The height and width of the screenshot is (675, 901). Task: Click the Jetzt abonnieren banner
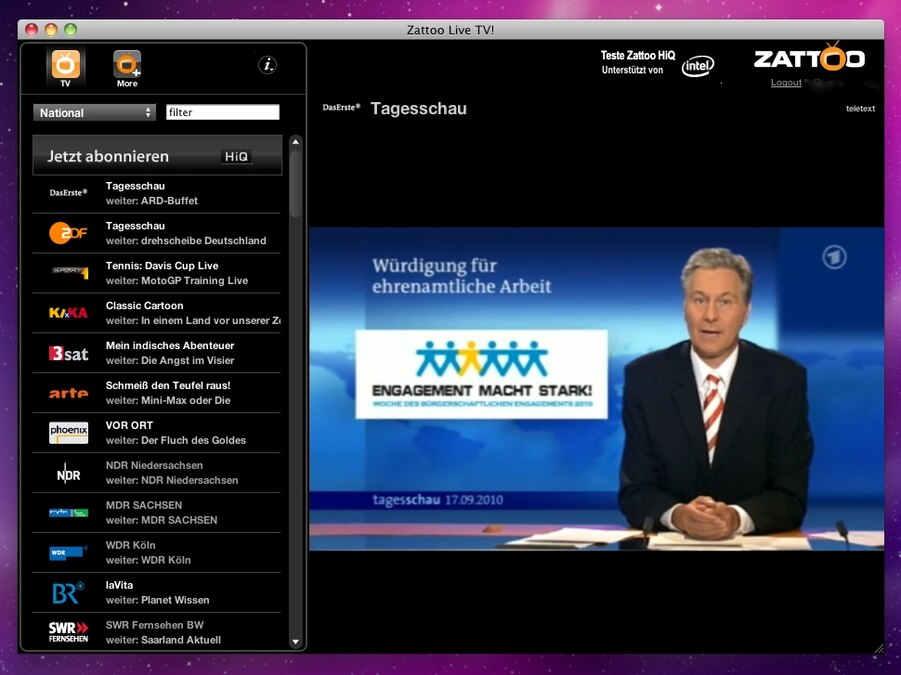[157, 156]
